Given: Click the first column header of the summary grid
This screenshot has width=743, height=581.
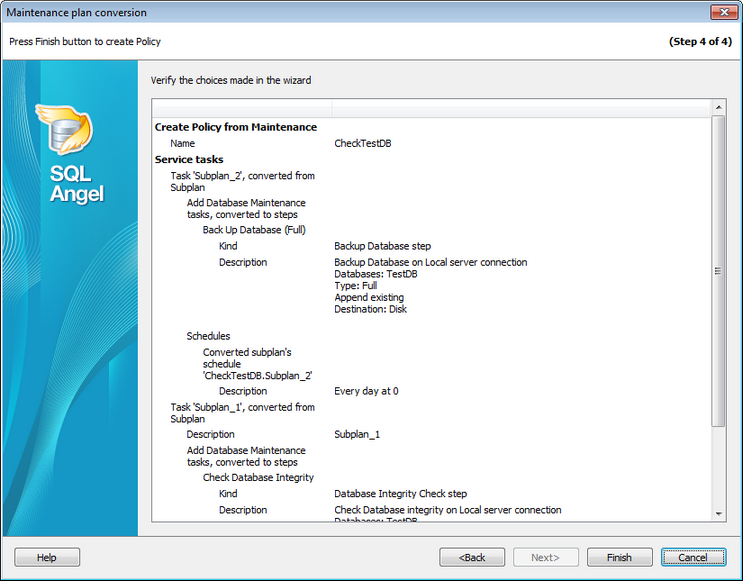Looking at the screenshot, I should pos(242,108).
